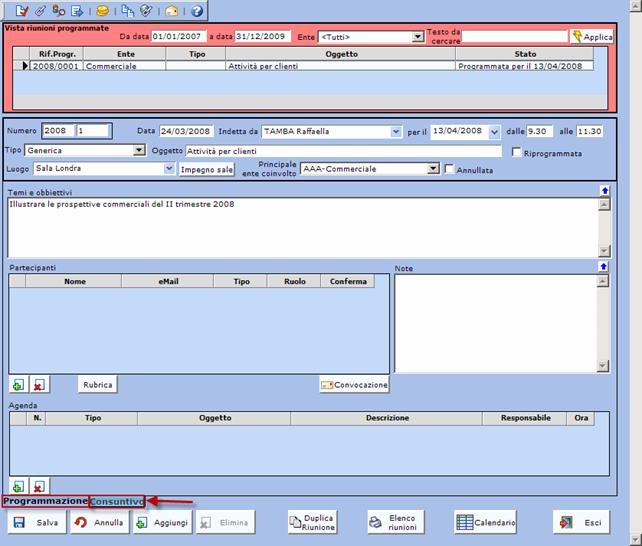
Task: Open the Ente filter dropdown
Action: tap(418, 37)
